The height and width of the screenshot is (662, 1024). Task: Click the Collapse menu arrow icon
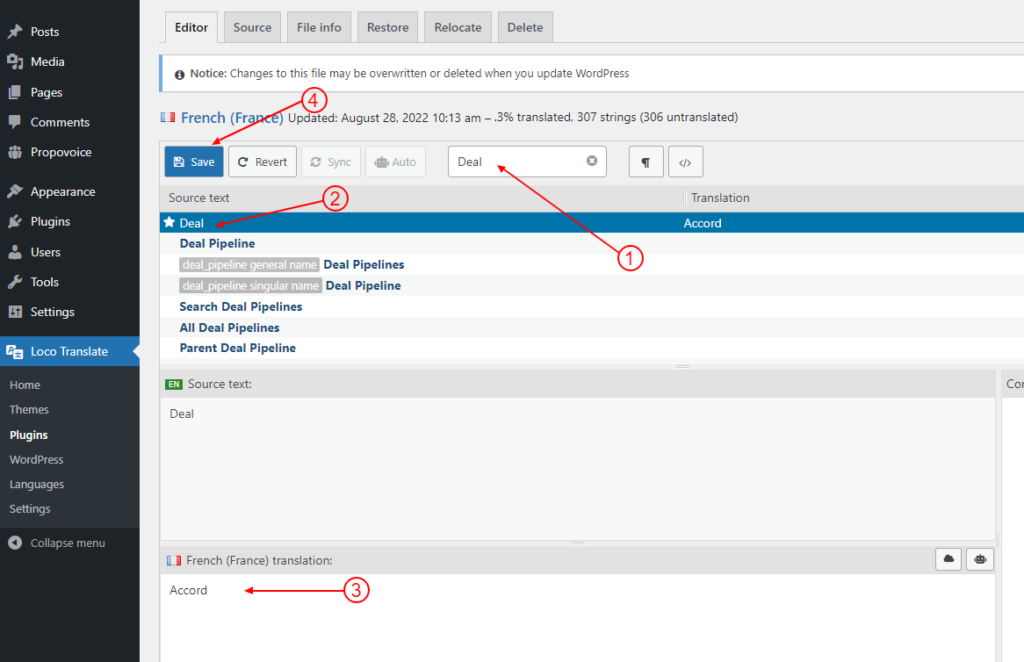(15, 543)
